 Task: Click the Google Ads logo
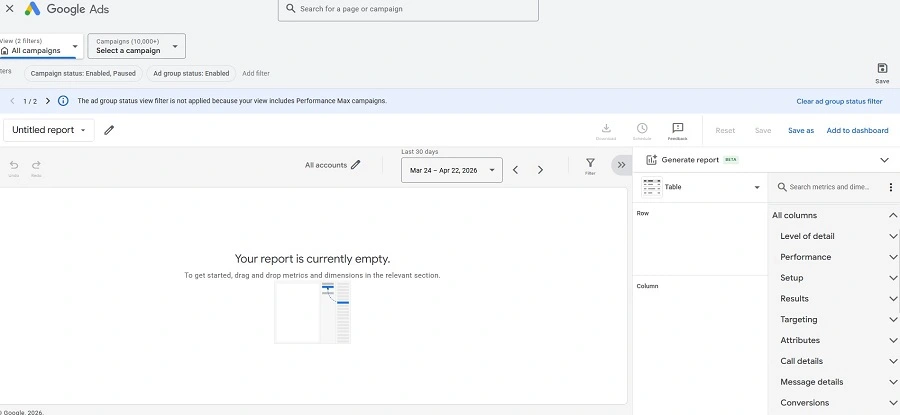(67, 9)
